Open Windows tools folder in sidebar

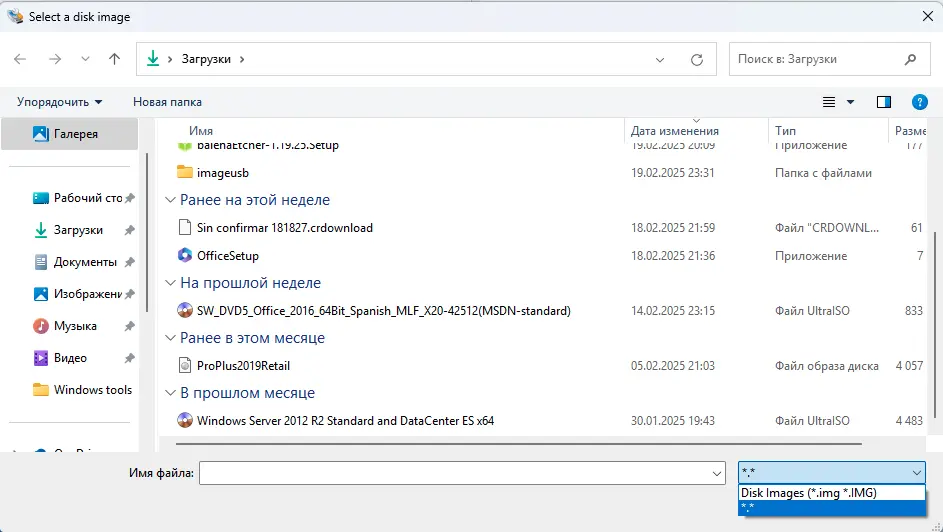(82, 390)
